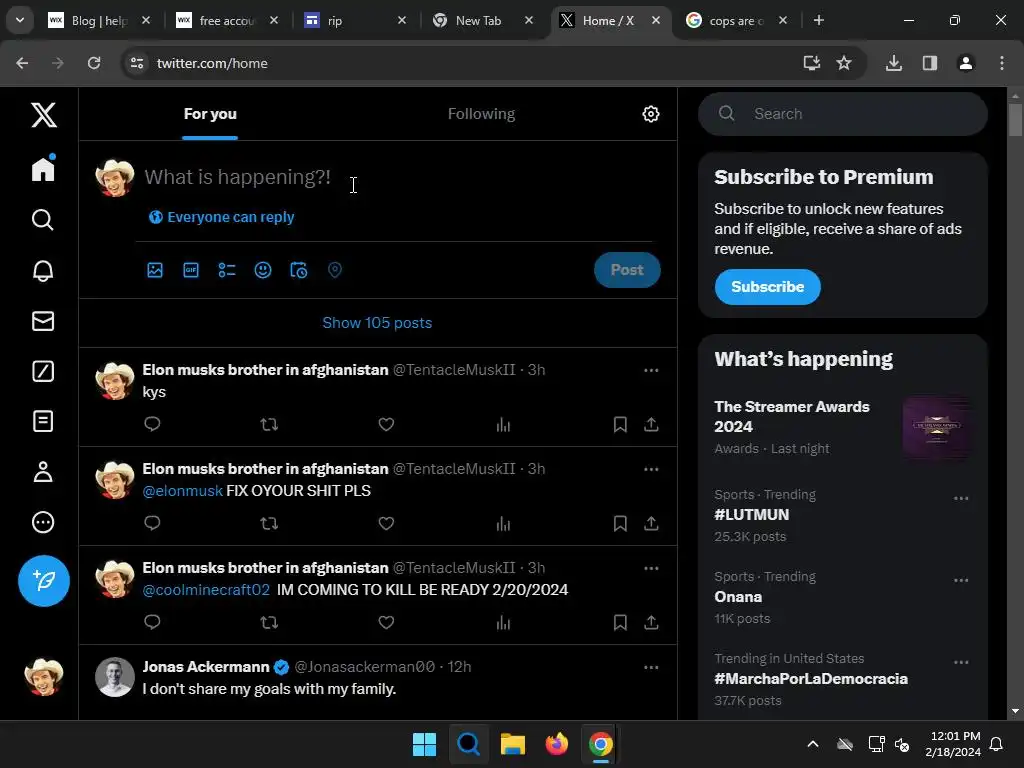The width and height of the screenshot is (1024, 768).
Task: Open timeline settings gear icon
Action: (x=650, y=114)
